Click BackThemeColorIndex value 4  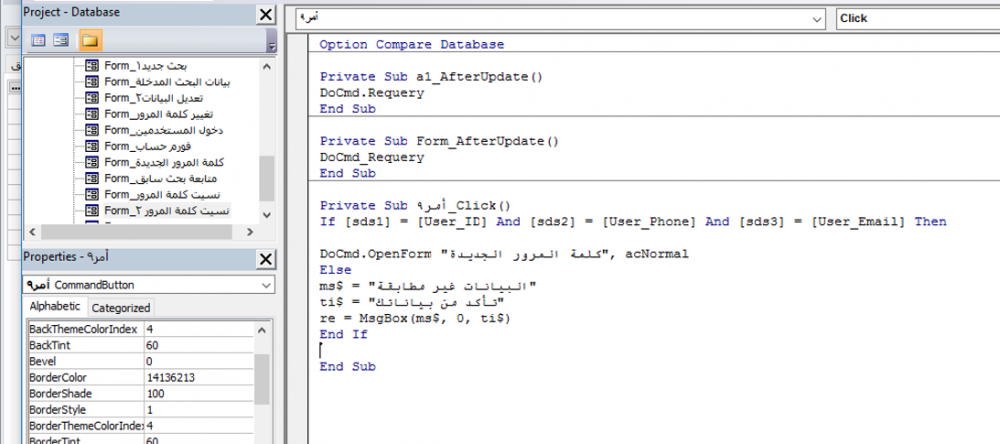pyautogui.click(x=199, y=329)
